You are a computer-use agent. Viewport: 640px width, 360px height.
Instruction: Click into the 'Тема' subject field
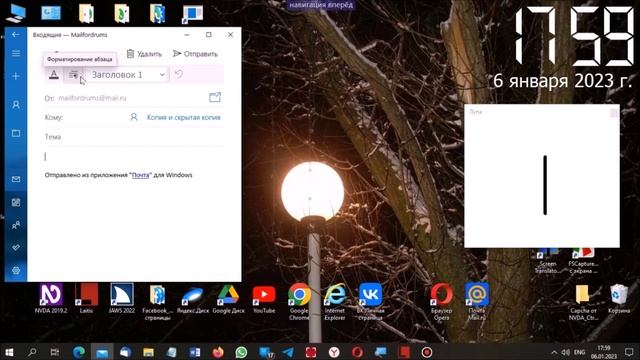pyautogui.click(x=134, y=137)
